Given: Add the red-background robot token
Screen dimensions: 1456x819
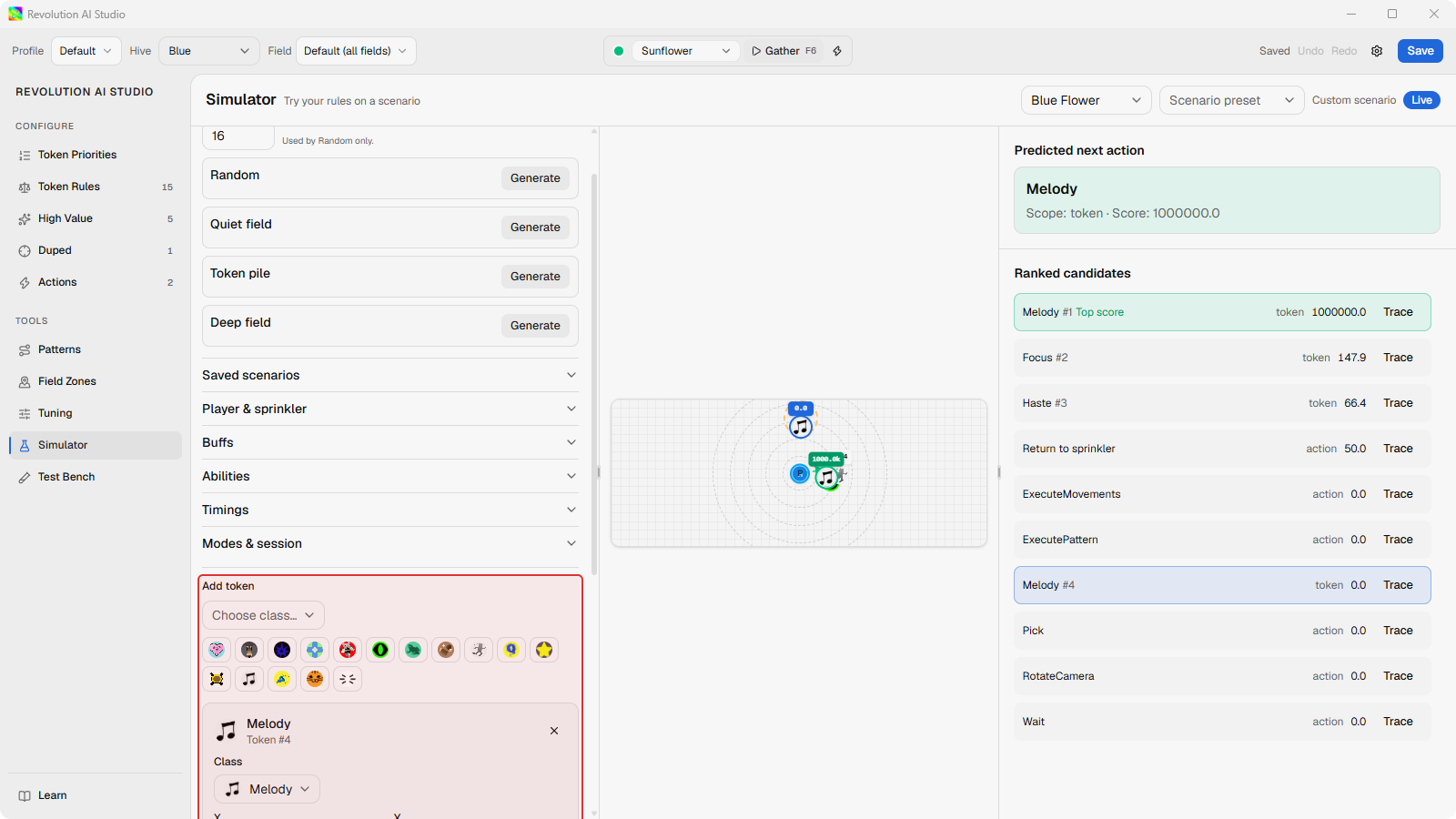Looking at the screenshot, I should click(348, 650).
